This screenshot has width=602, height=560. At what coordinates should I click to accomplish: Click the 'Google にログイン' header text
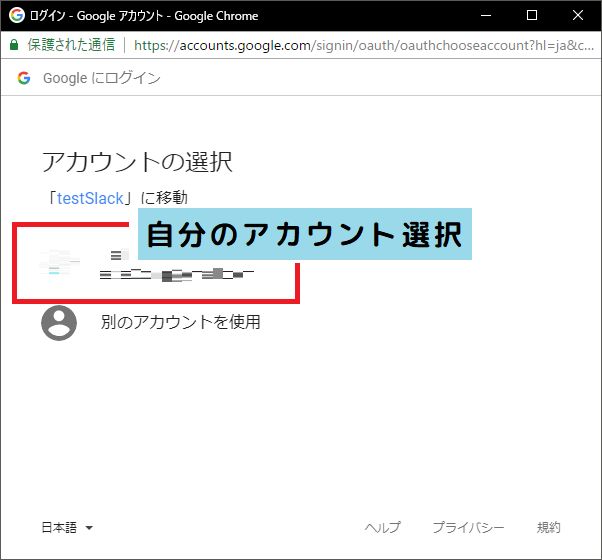click(x=102, y=78)
